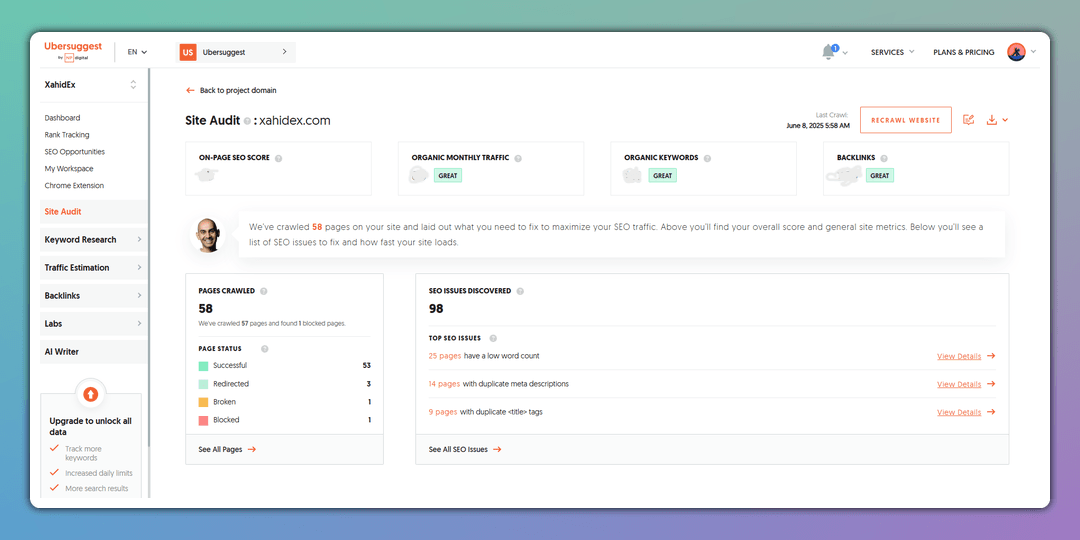Viewport: 1080px width, 540px height.
Task: Expand the Labs section
Action: [94, 323]
